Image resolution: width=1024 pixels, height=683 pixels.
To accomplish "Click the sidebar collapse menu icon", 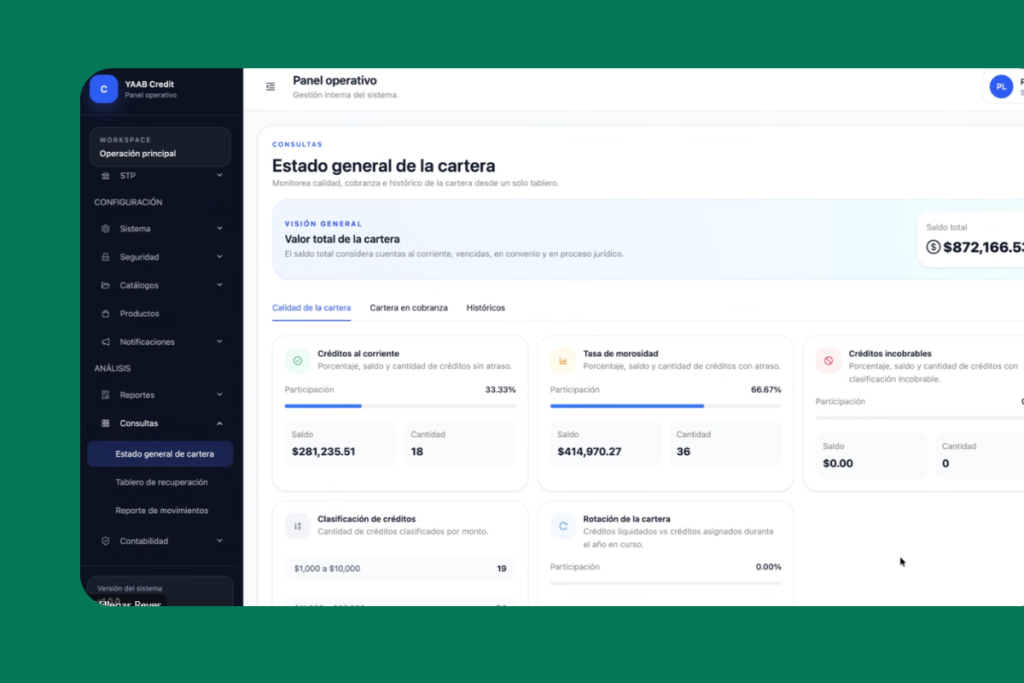I will (270, 87).
